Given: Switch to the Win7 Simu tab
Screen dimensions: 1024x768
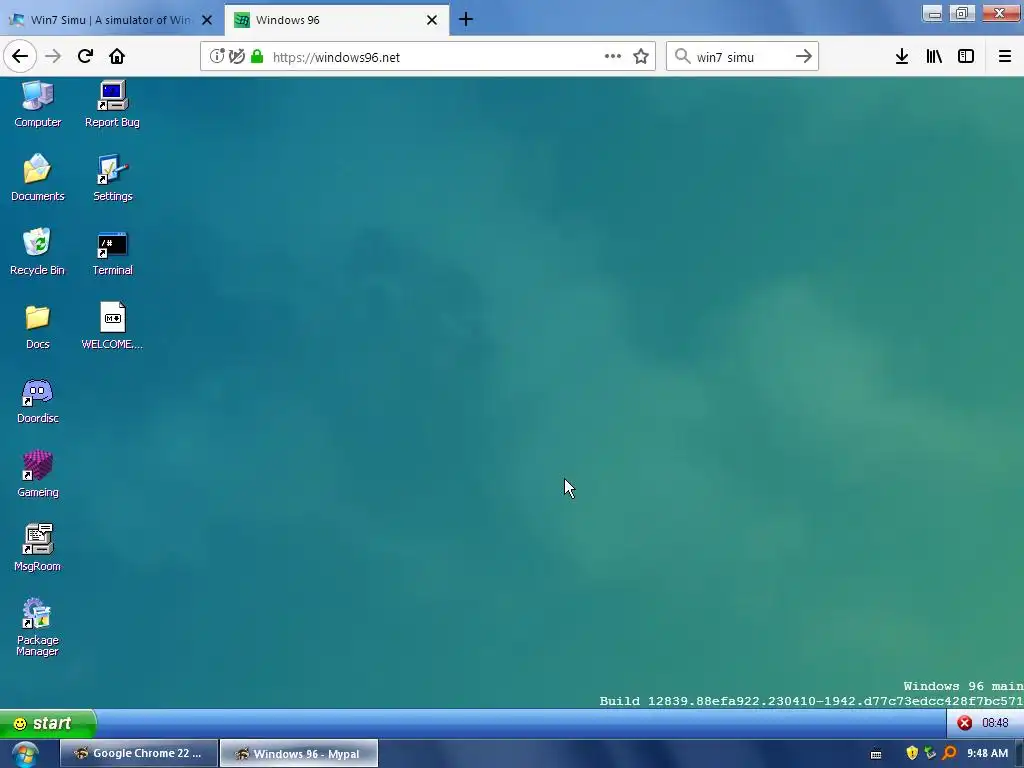Looking at the screenshot, I should tap(111, 20).
